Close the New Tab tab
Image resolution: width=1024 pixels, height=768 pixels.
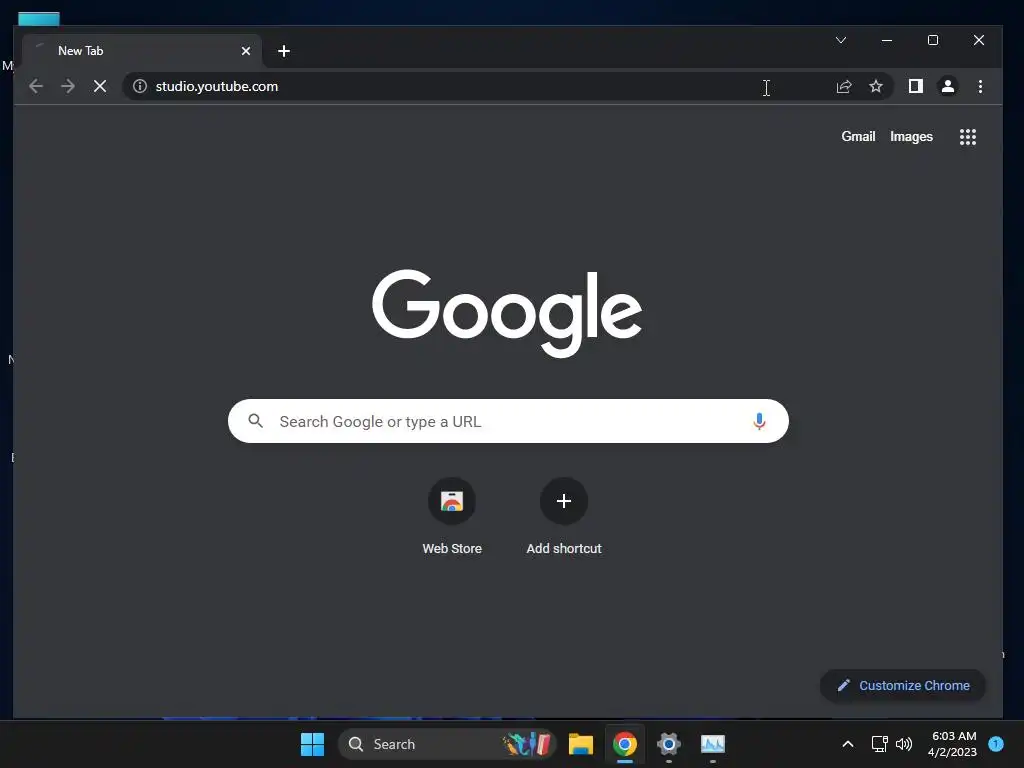point(246,51)
